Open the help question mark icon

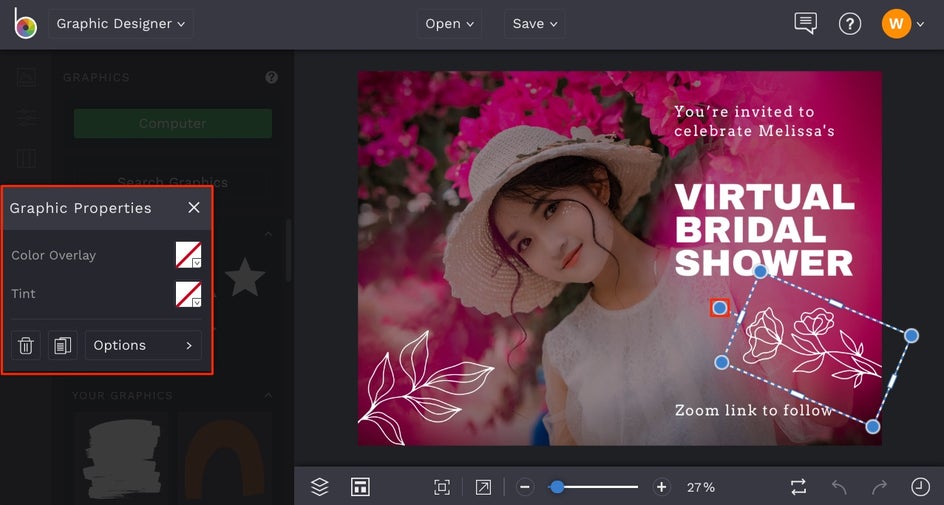pyautogui.click(x=849, y=24)
